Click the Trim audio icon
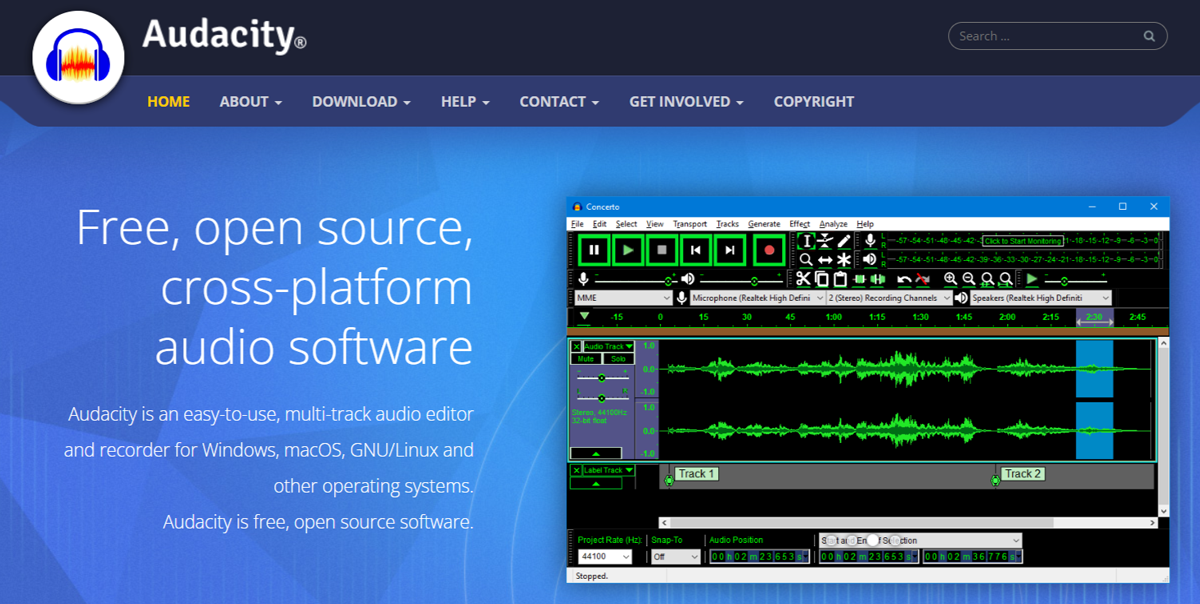The image size is (1200, 604). click(859, 279)
